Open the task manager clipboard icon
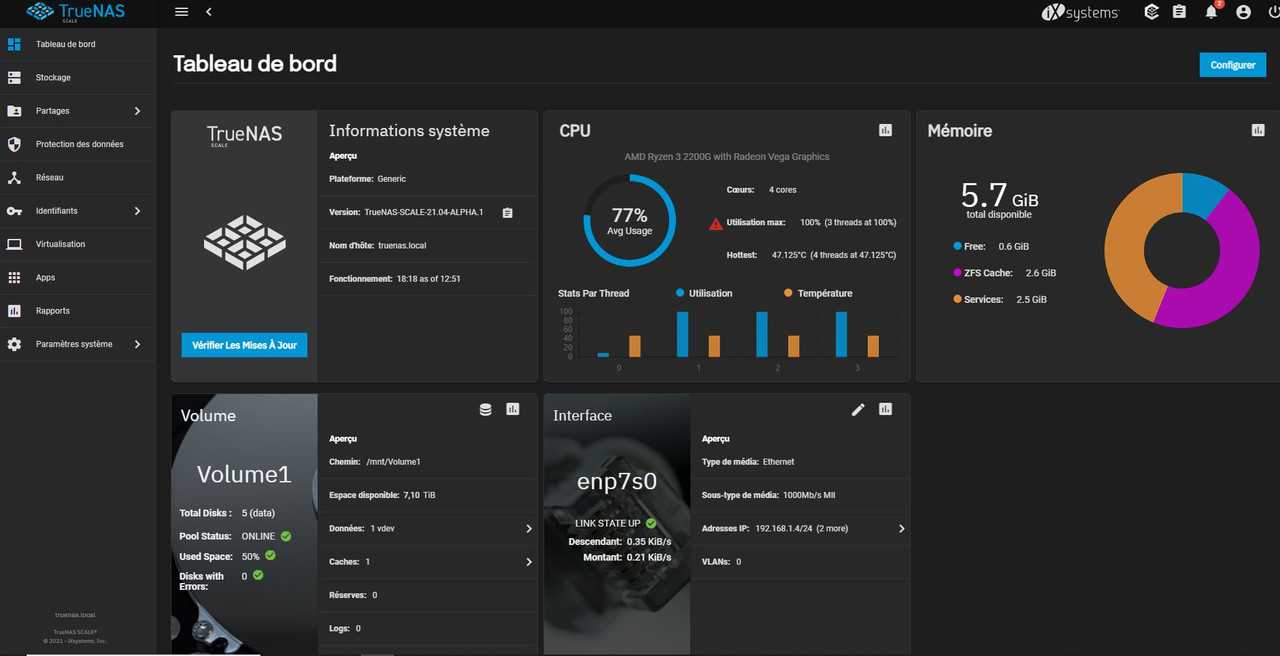1280x656 pixels. [1180, 12]
